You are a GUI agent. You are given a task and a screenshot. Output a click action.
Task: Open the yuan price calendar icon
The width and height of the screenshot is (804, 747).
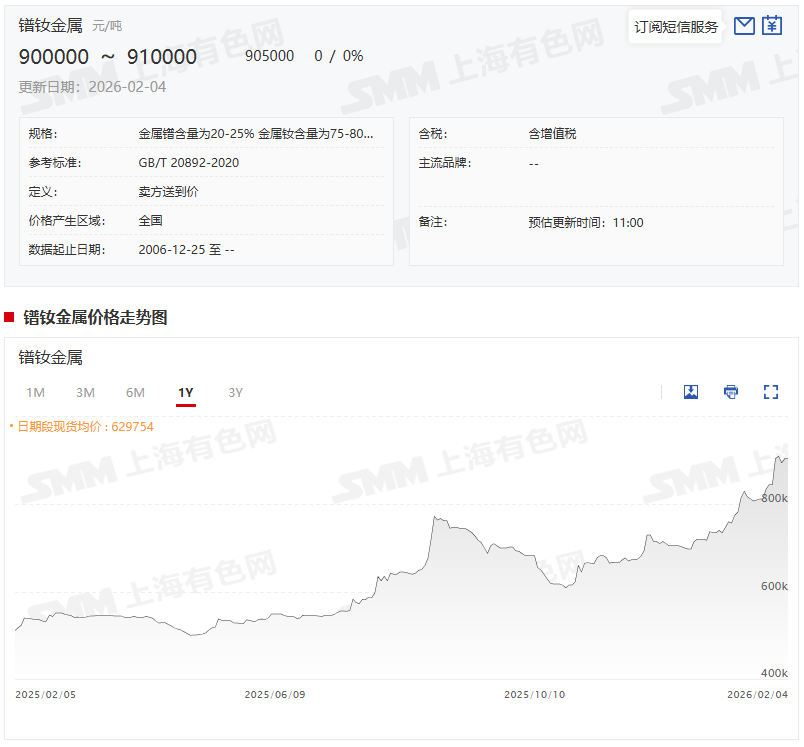pos(772,26)
